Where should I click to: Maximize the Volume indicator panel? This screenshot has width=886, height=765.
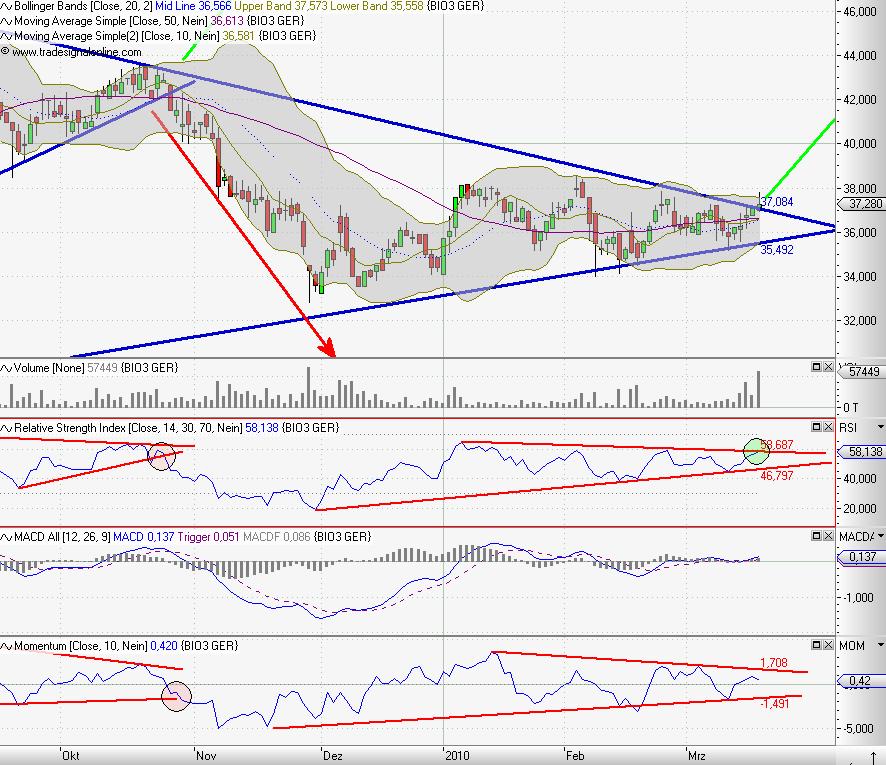point(816,368)
